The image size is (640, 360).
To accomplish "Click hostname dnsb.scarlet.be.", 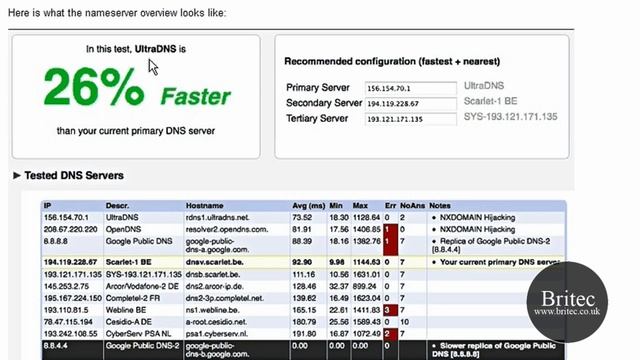I will (x=213, y=275).
